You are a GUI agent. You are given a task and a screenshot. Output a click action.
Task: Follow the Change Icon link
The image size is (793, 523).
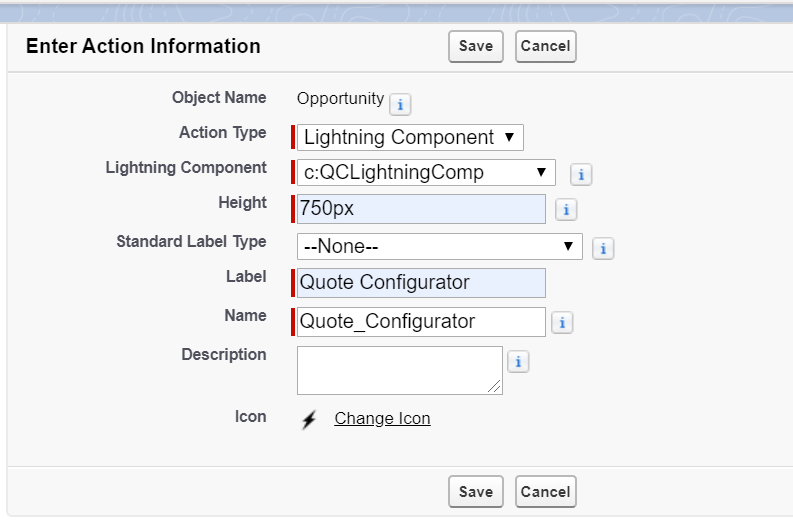pyautogui.click(x=382, y=419)
